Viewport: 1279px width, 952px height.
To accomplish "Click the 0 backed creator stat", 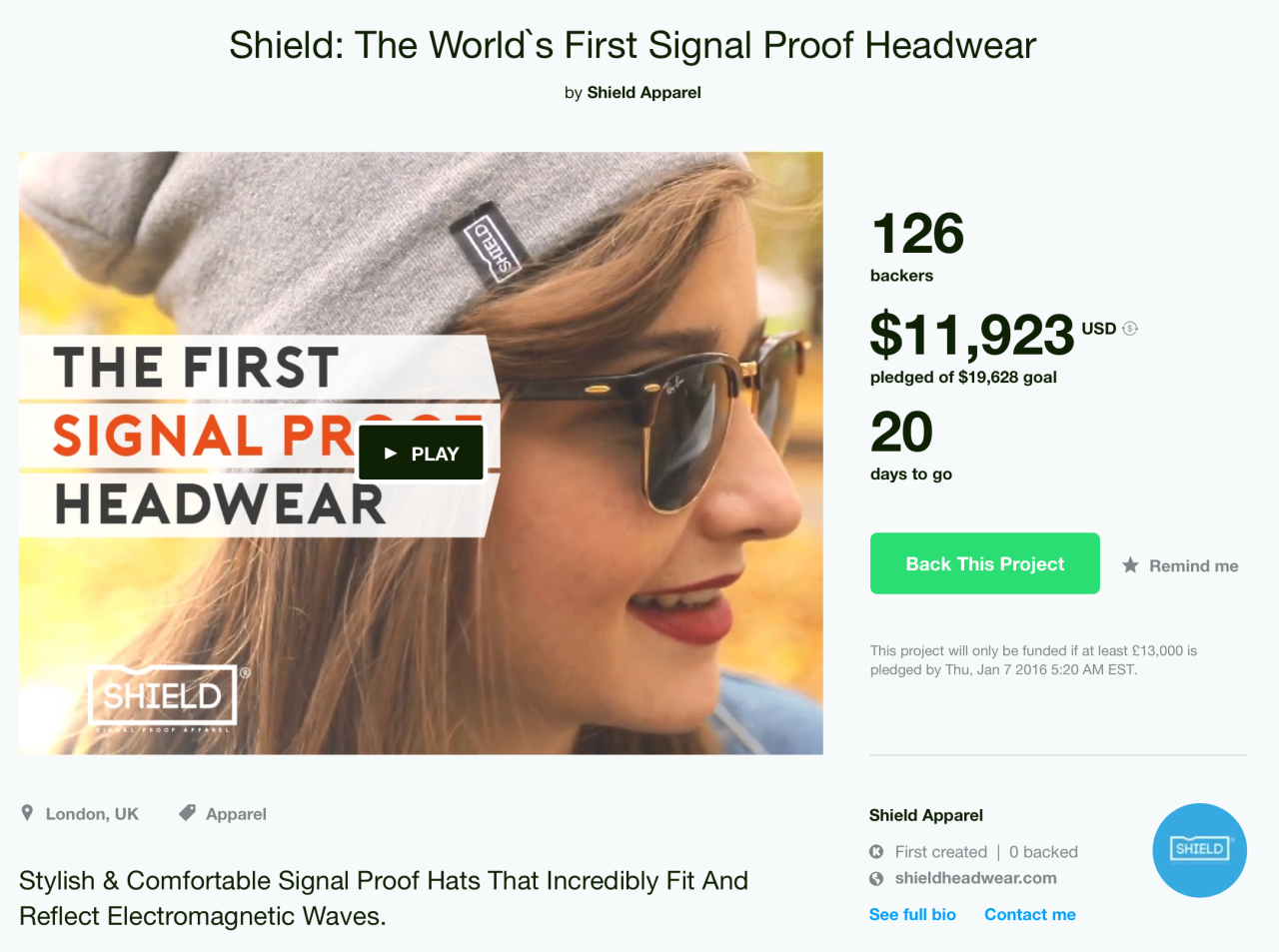I will tap(1043, 852).
